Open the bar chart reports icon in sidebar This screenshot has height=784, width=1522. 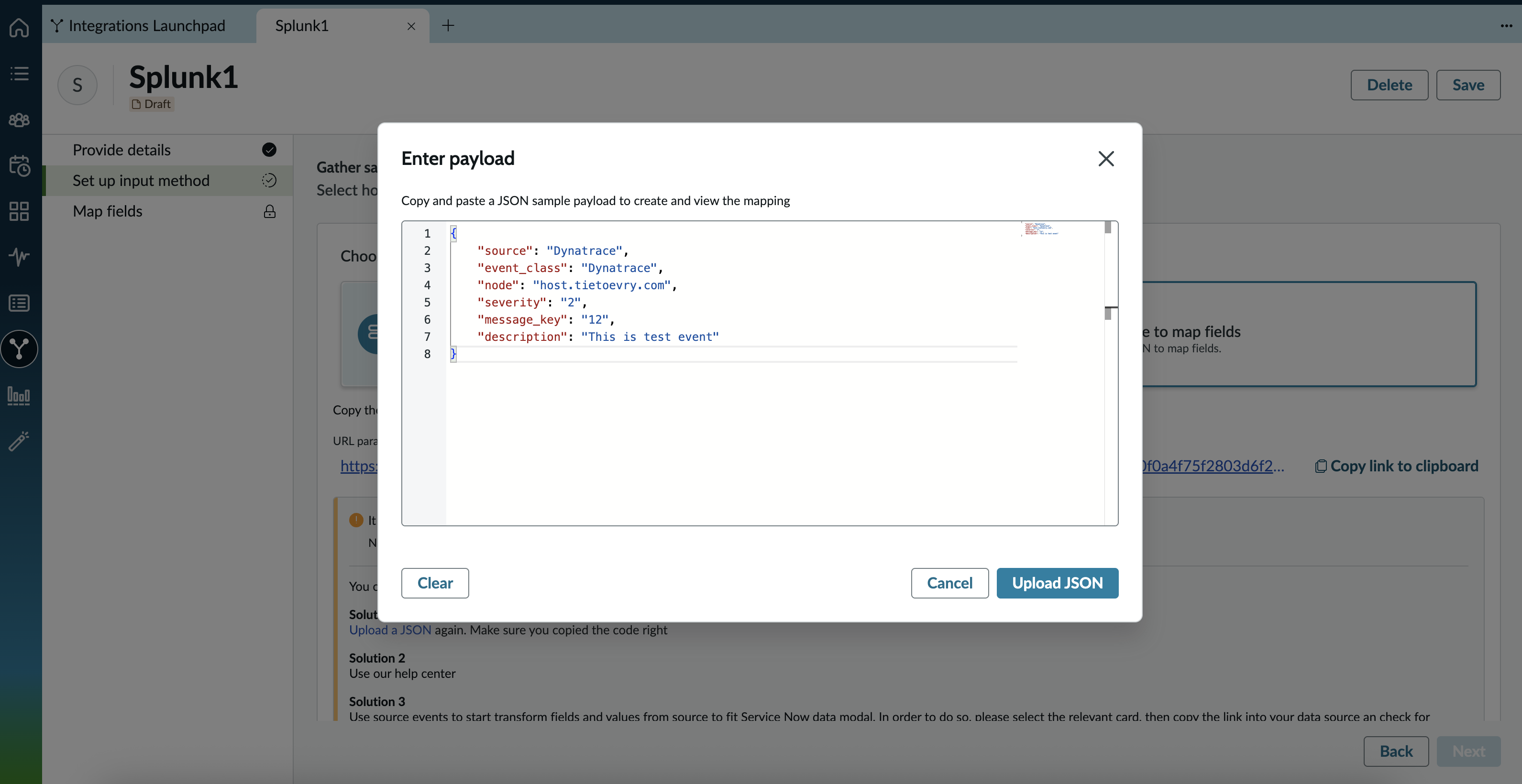pyautogui.click(x=20, y=395)
